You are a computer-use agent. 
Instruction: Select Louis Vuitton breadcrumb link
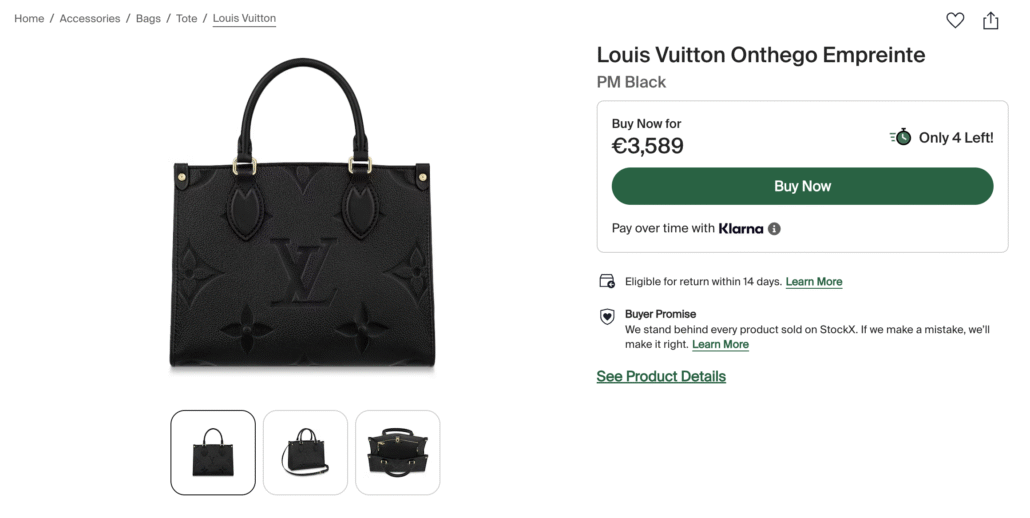click(x=244, y=18)
